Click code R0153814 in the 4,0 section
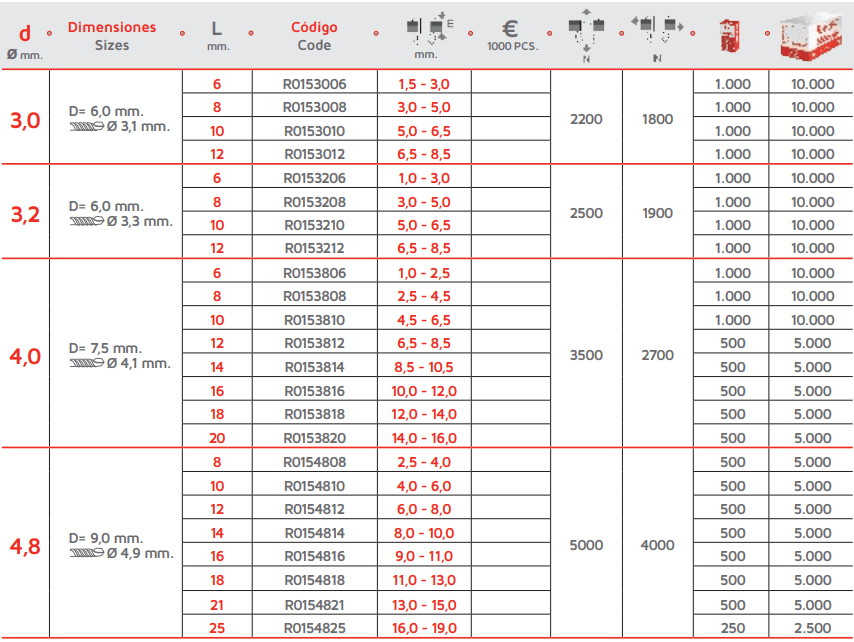The image size is (854, 642). pos(314,367)
